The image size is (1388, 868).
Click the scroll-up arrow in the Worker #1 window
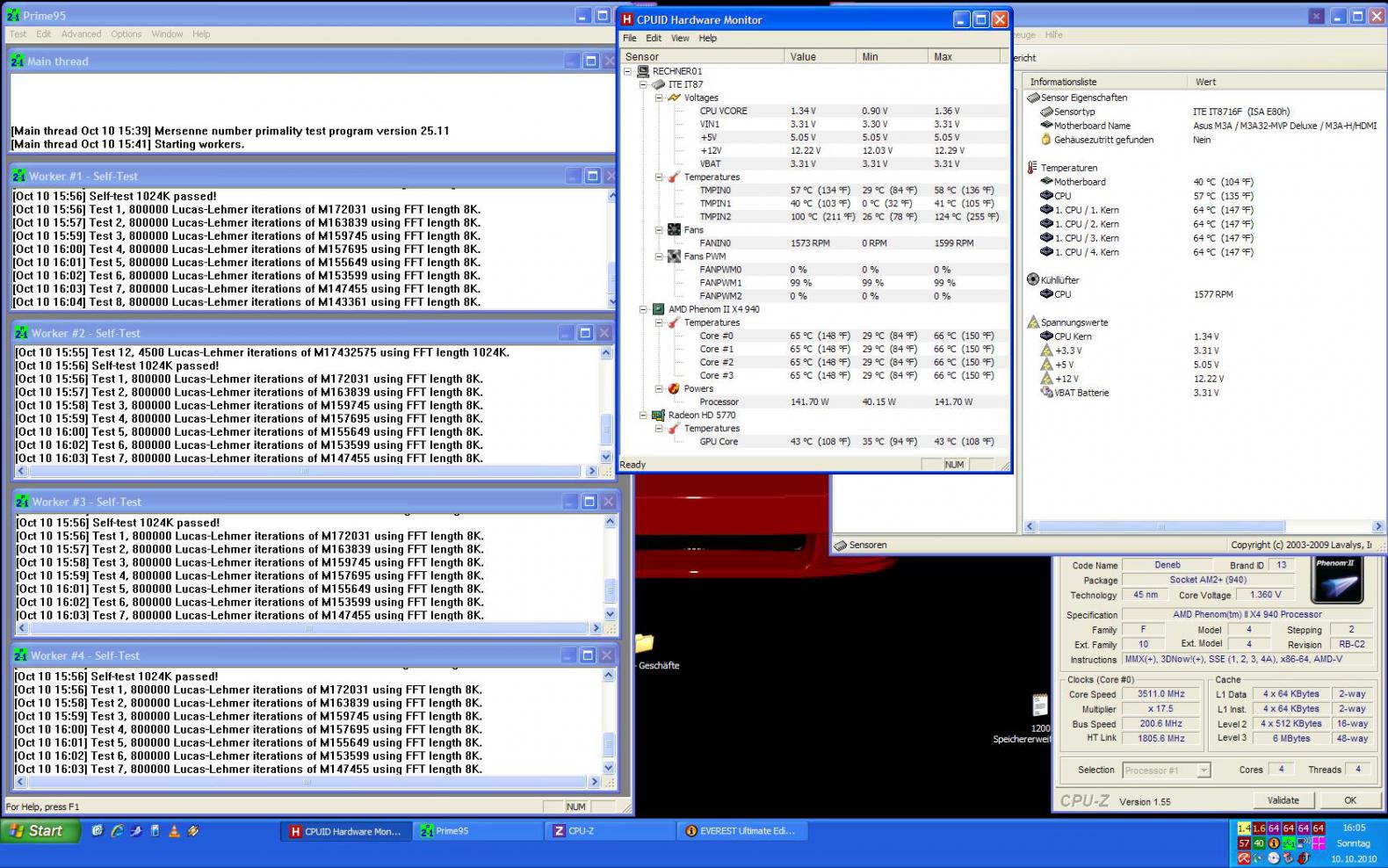(x=612, y=196)
